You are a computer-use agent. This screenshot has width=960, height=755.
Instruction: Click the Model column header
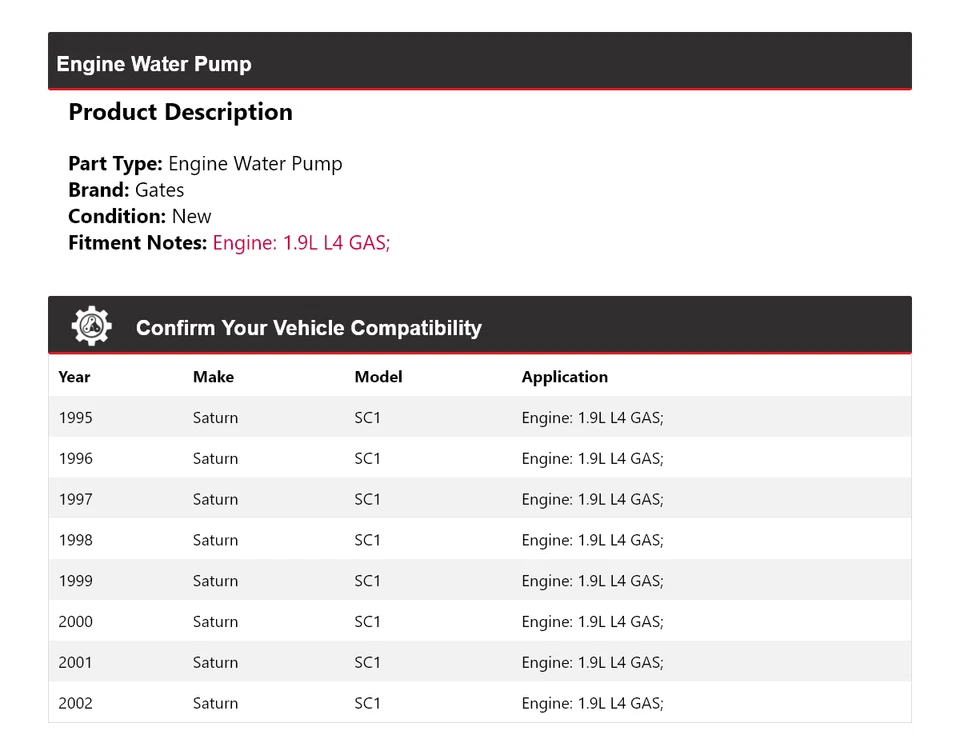378,377
